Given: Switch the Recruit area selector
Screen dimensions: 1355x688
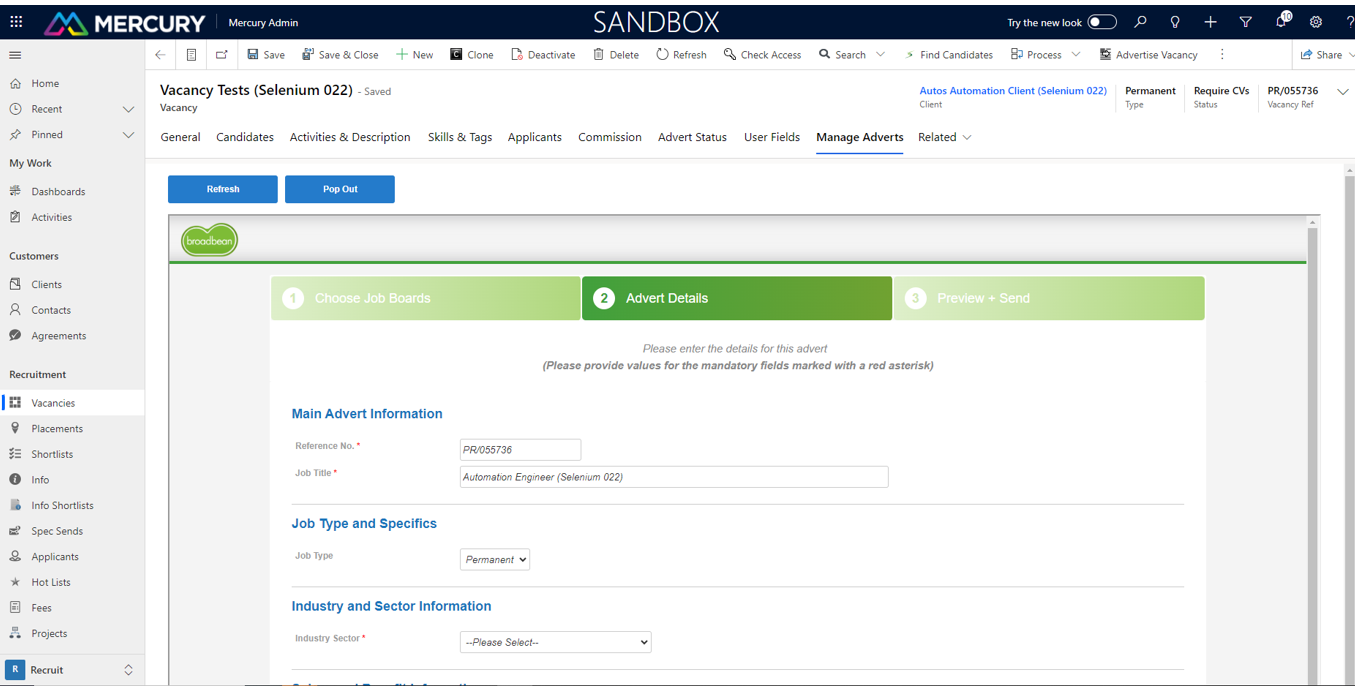Looking at the screenshot, I should (x=71, y=670).
